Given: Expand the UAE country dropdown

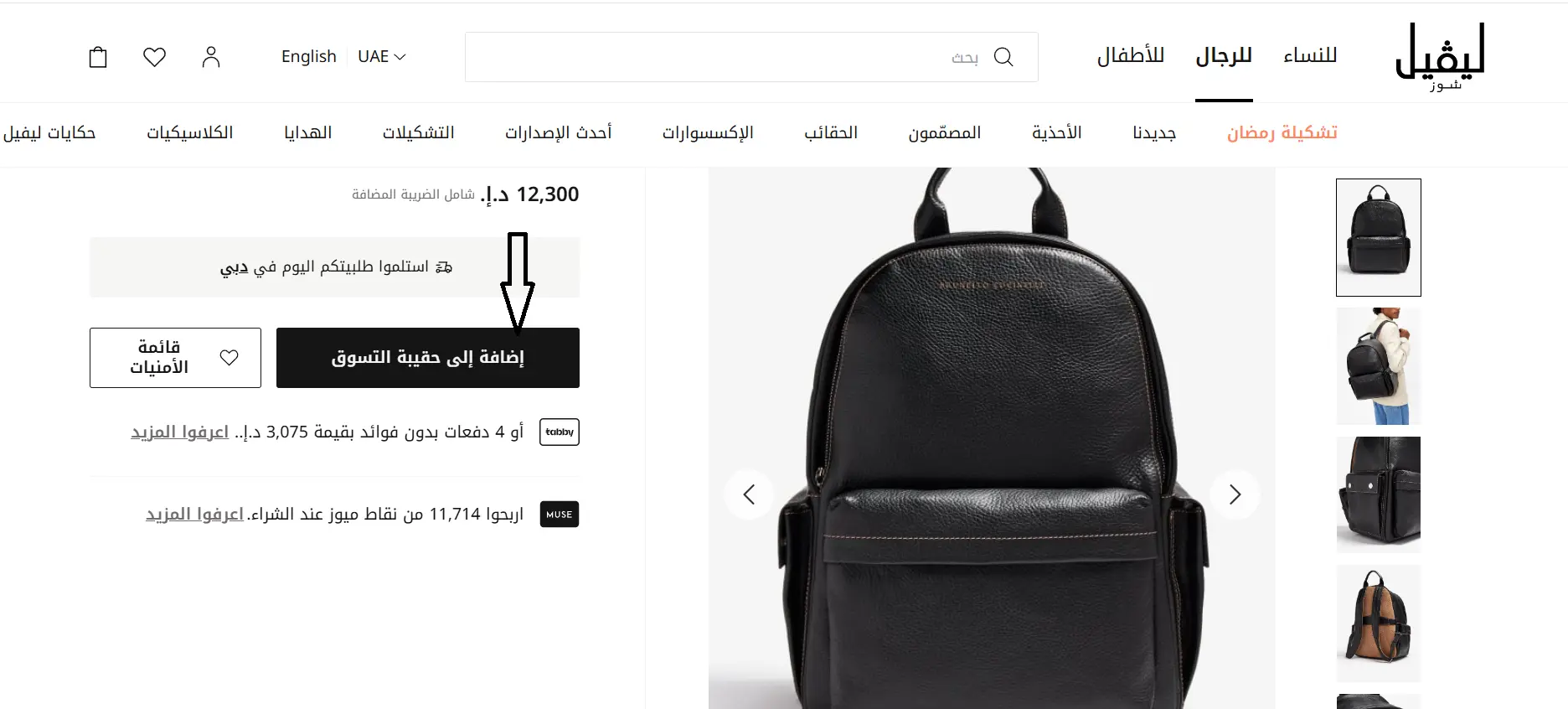Looking at the screenshot, I should tap(381, 56).
